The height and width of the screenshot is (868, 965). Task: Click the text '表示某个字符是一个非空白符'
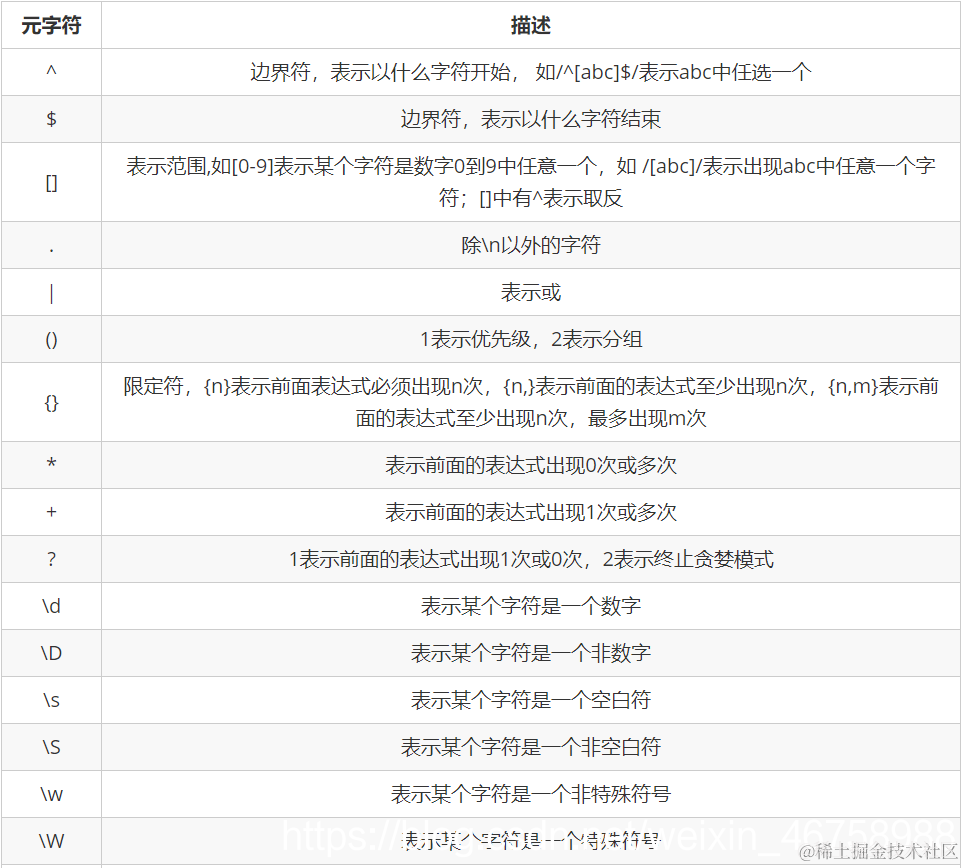(531, 747)
